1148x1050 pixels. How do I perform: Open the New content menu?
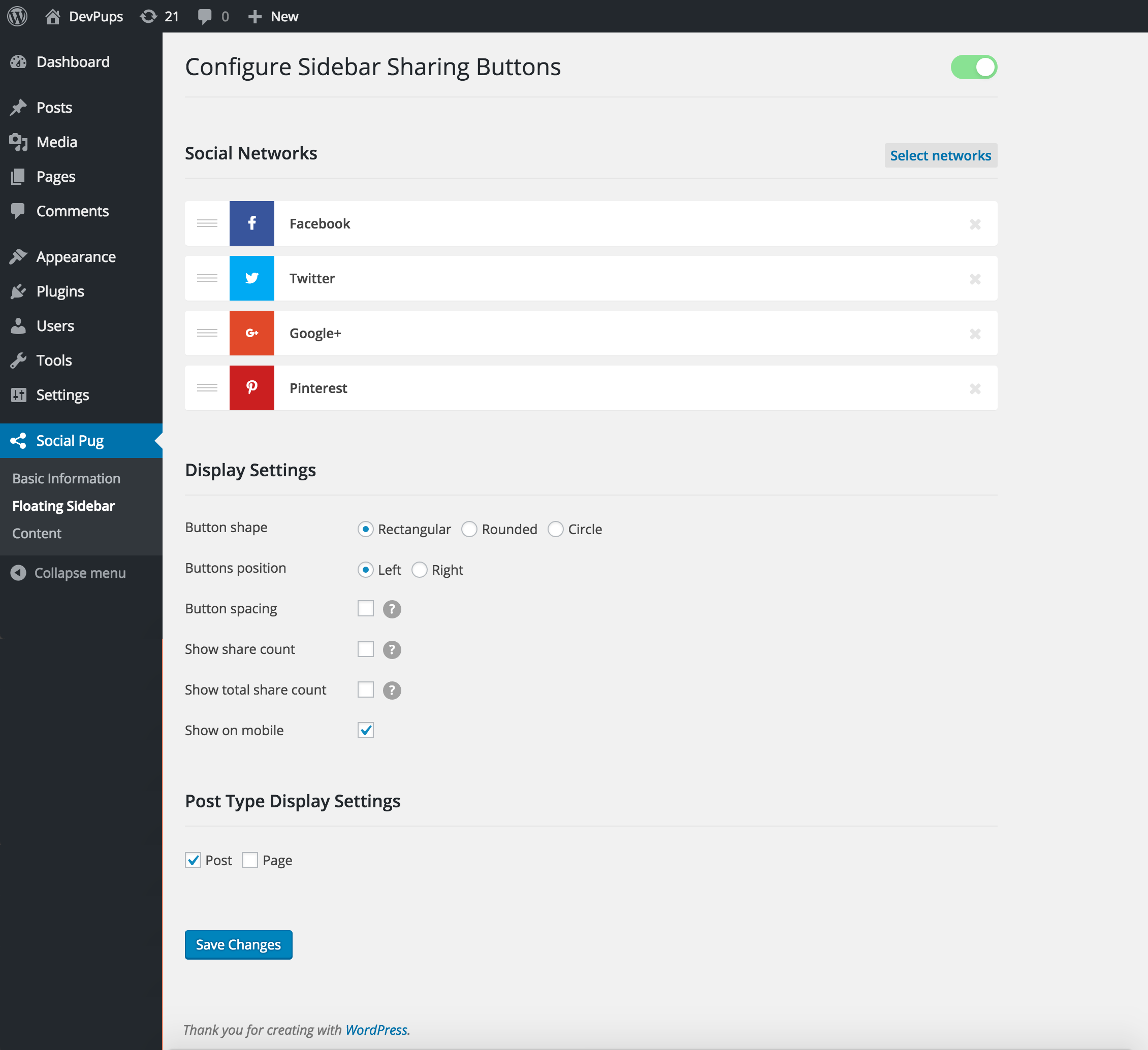pyautogui.click(x=273, y=17)
